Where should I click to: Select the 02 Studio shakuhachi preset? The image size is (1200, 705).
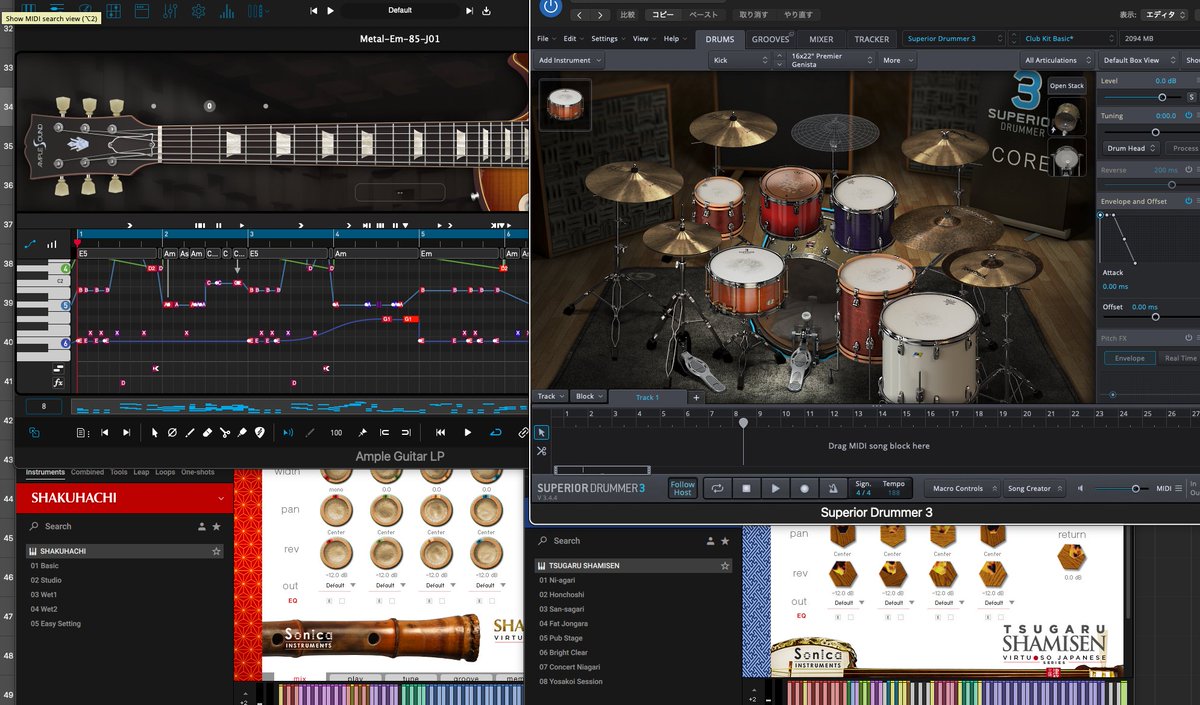tap(46, 580)
